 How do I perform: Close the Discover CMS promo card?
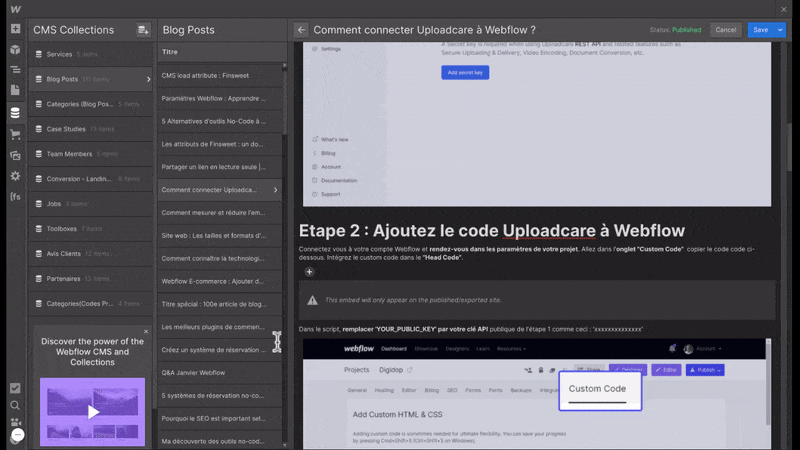(146, 332)
